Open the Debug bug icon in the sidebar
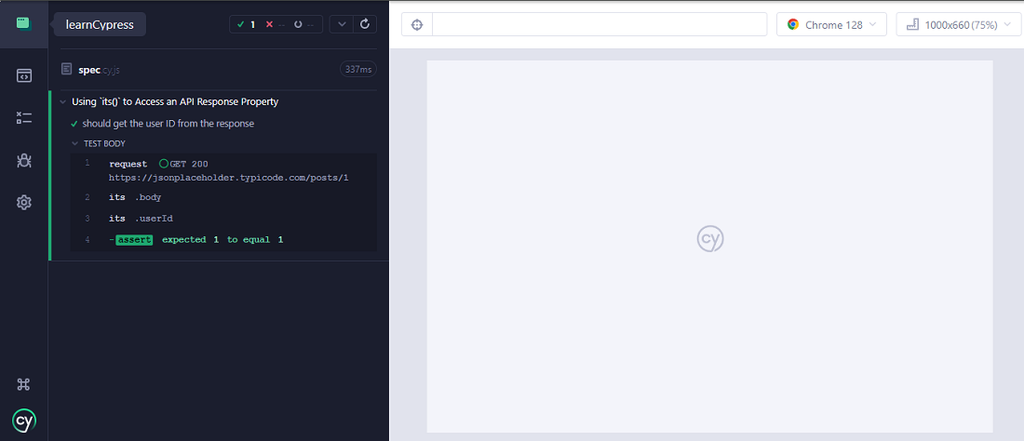The width and height of the screenshot is (1024, 441). [x=24, y=160]
